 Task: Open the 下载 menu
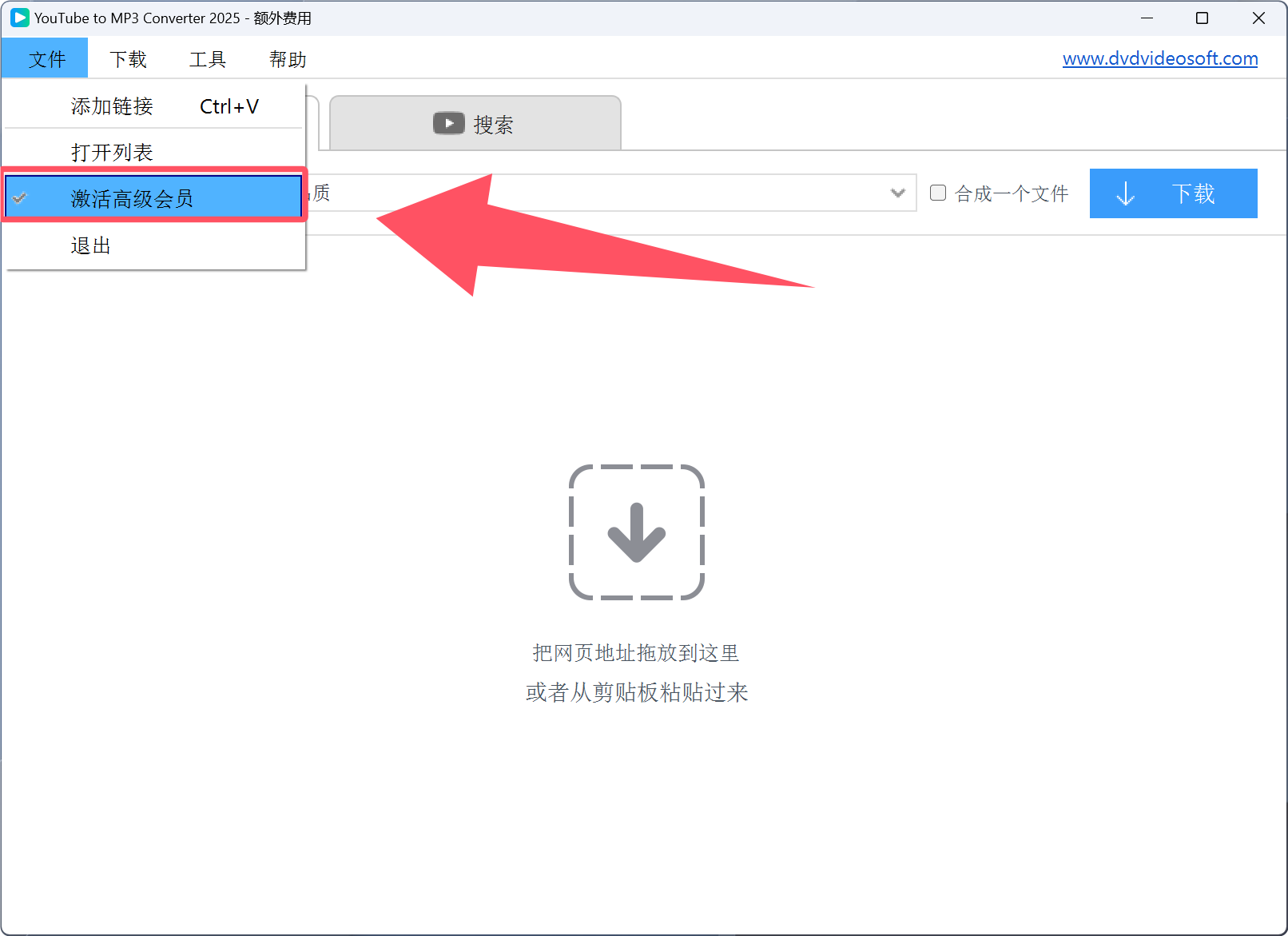(x=128, y=59)
